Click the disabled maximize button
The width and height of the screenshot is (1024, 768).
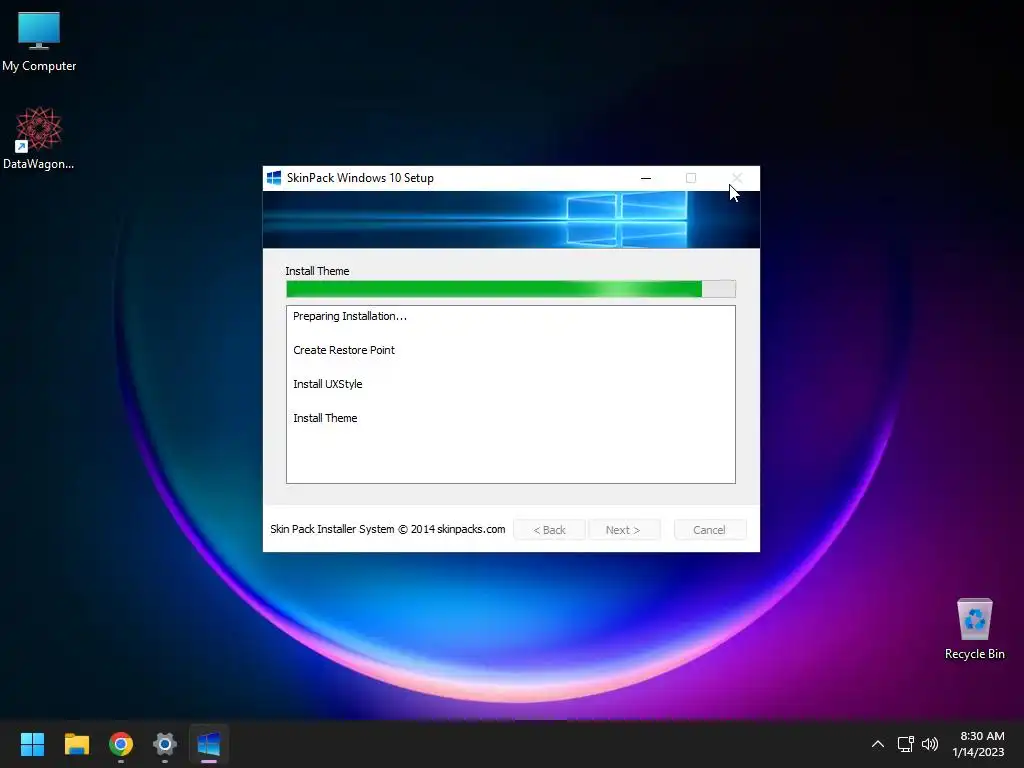click(691, 178)
